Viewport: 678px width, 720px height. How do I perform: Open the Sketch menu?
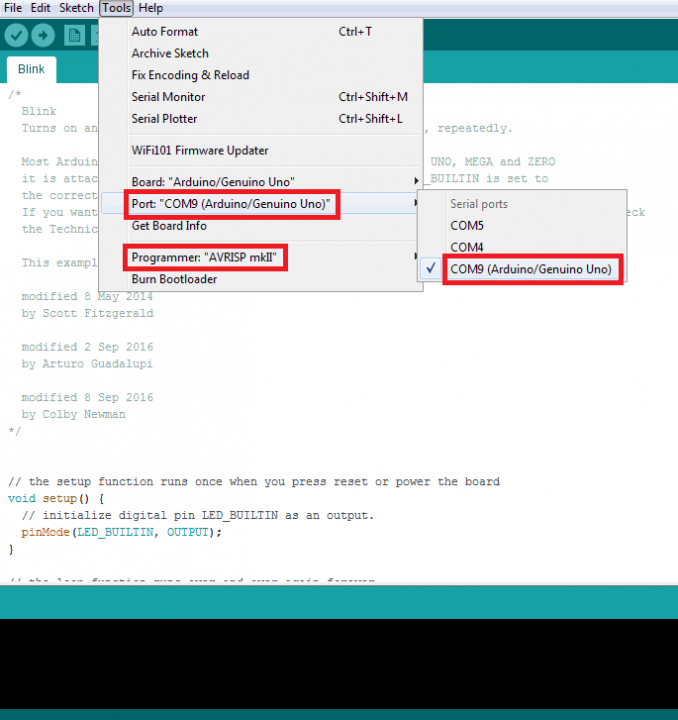tap(76, 8)
